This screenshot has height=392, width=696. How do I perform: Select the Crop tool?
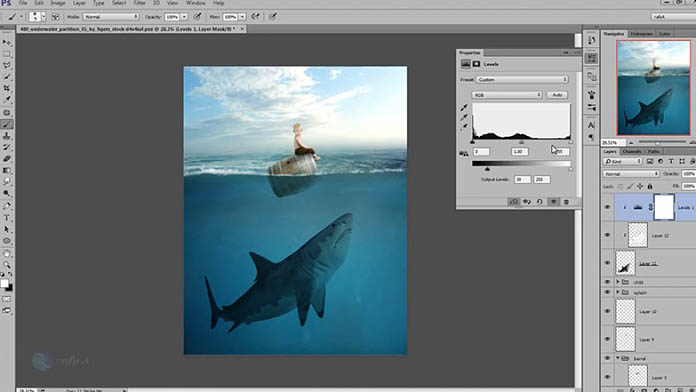[7, 88]
